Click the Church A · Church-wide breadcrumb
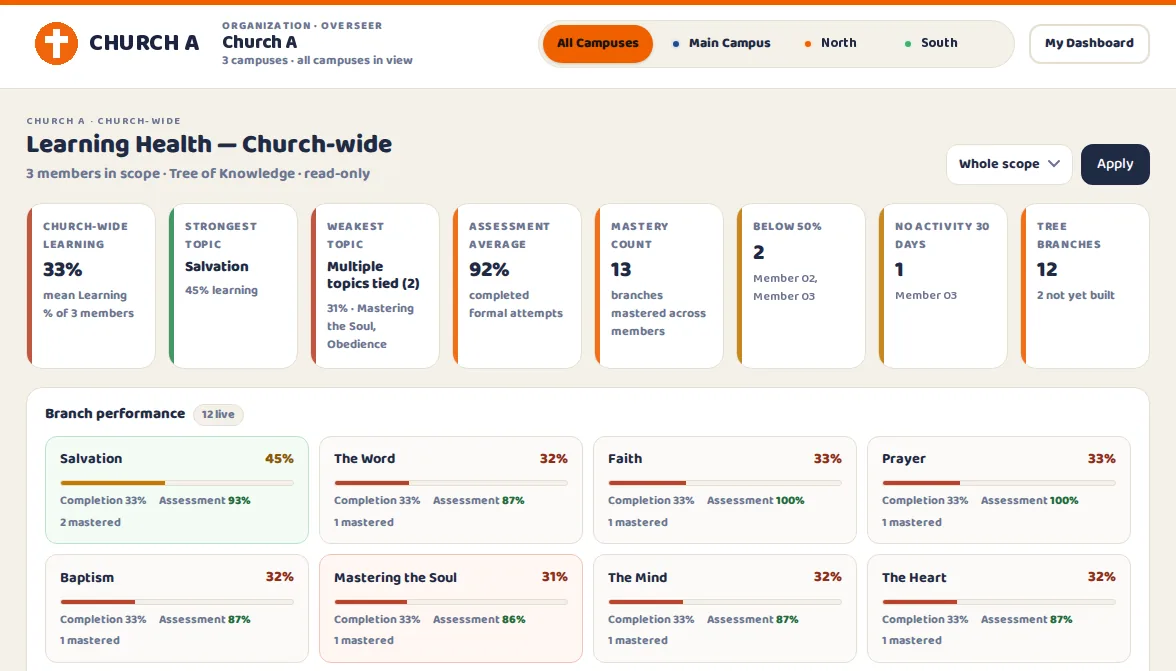This screenshot has width=1176, height=671. coord(104,121)
